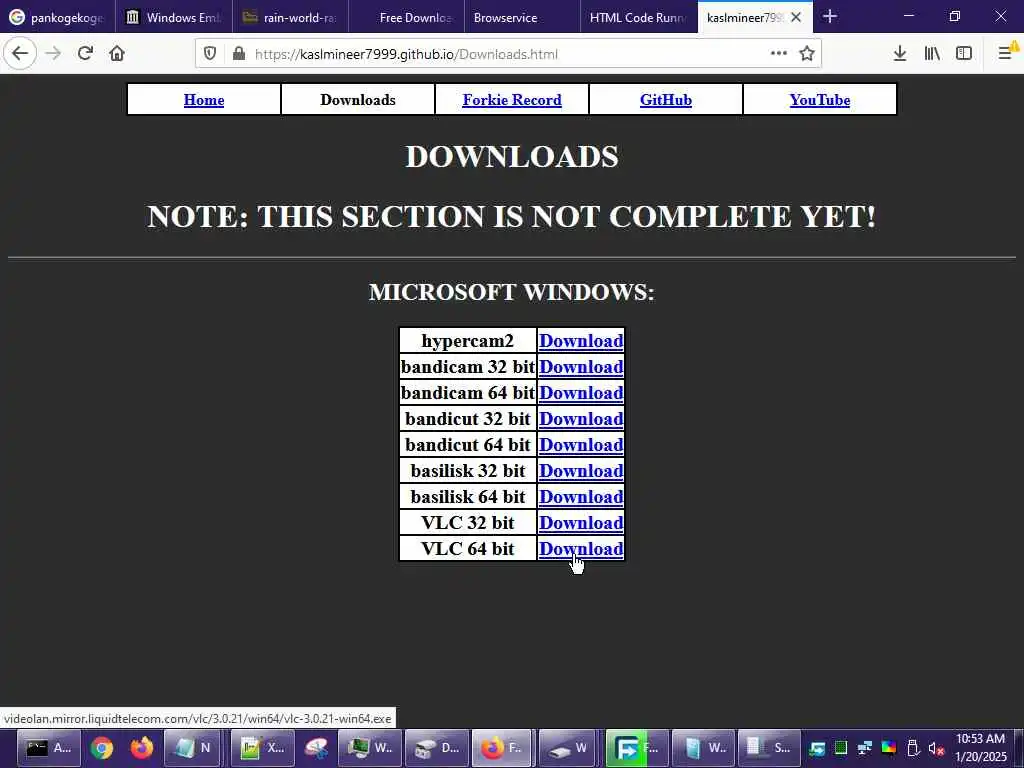Show site security padlock info
Image resolution: width=1024 pixels, height=768 pixels.
tap(239, 54)
